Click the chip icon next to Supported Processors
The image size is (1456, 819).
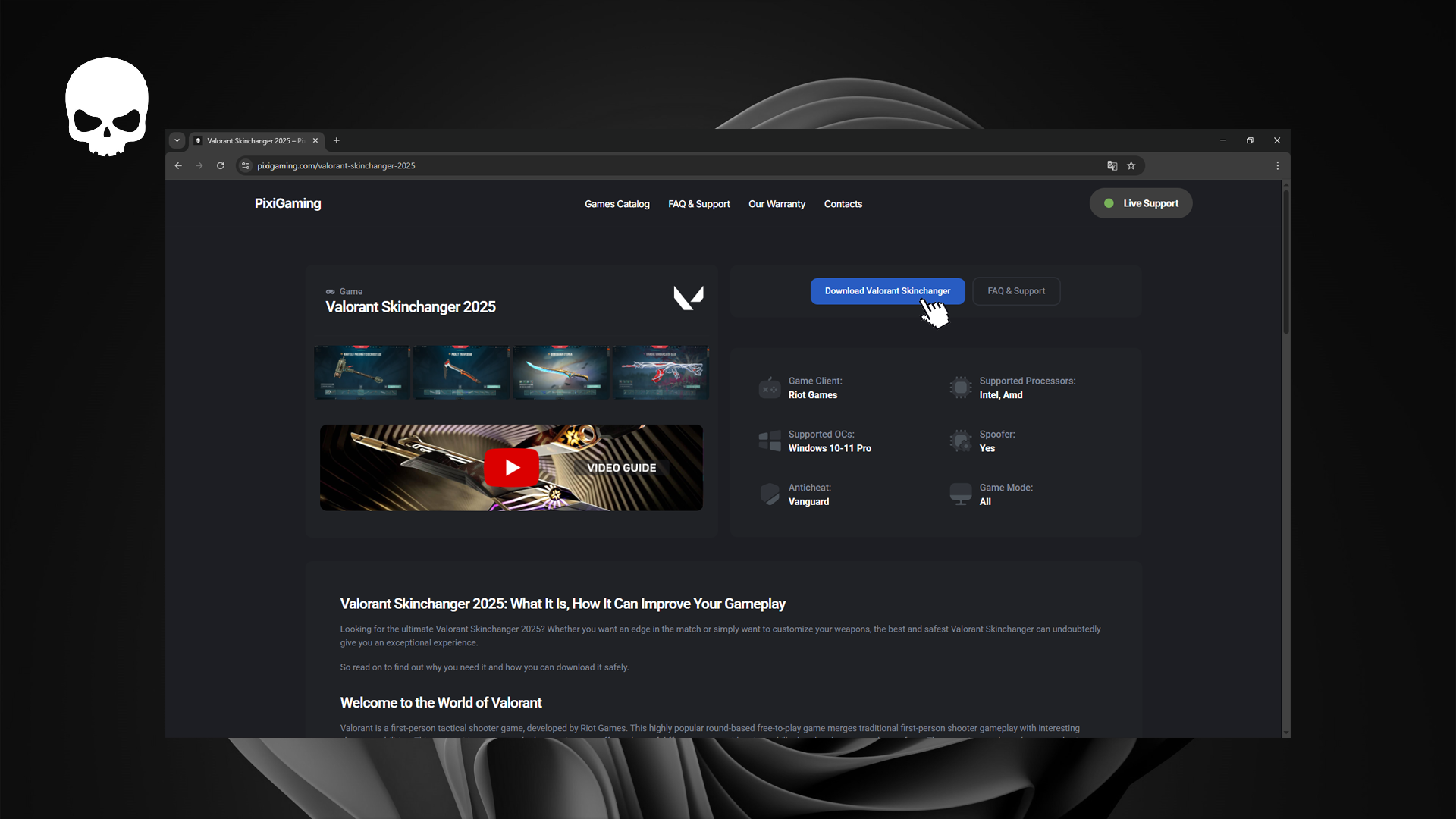[960, 388]
